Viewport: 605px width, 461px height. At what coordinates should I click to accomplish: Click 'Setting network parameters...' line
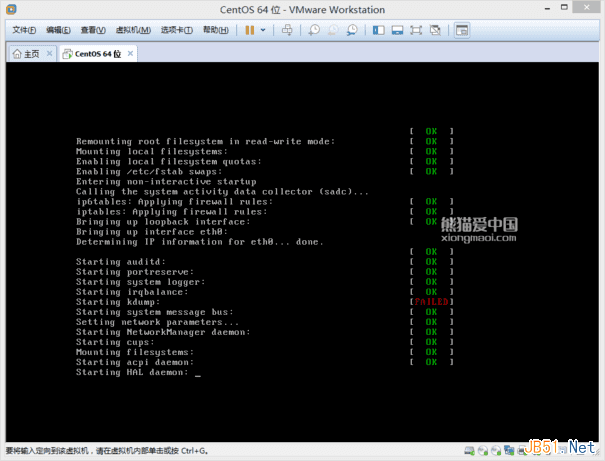[157, 322]
